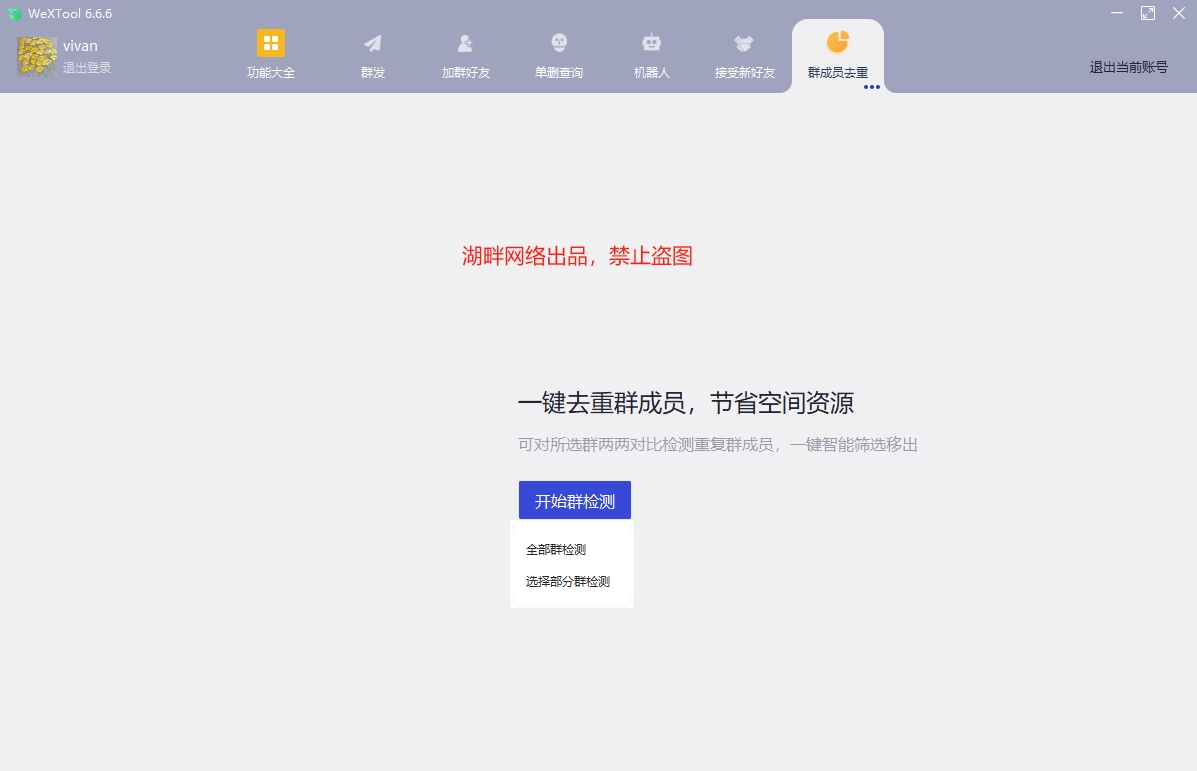The height and width of the screenshot is (771, 1197).
Task: Choose 全部群检测 from the menu
Action: [556, 548]
